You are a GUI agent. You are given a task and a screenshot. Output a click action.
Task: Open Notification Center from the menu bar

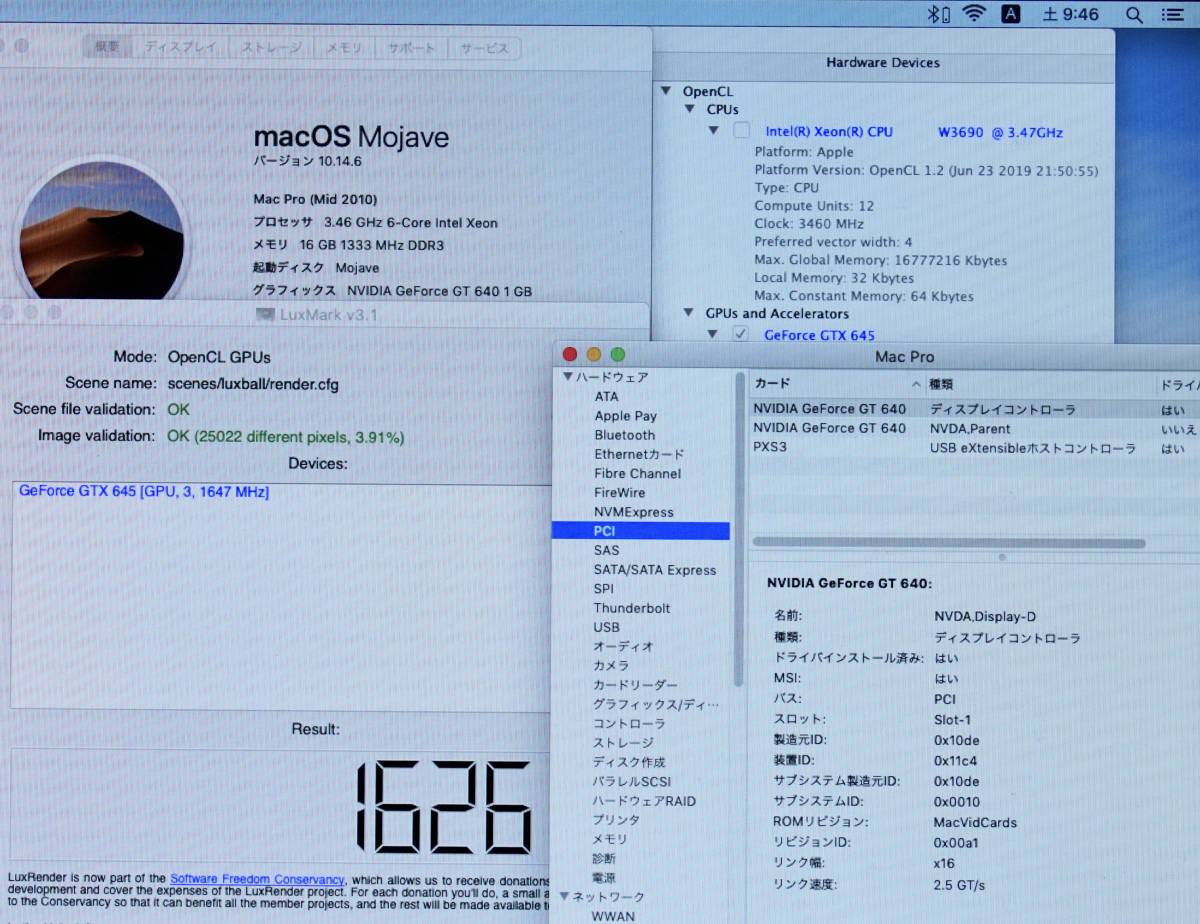(x=1172, y=14)
